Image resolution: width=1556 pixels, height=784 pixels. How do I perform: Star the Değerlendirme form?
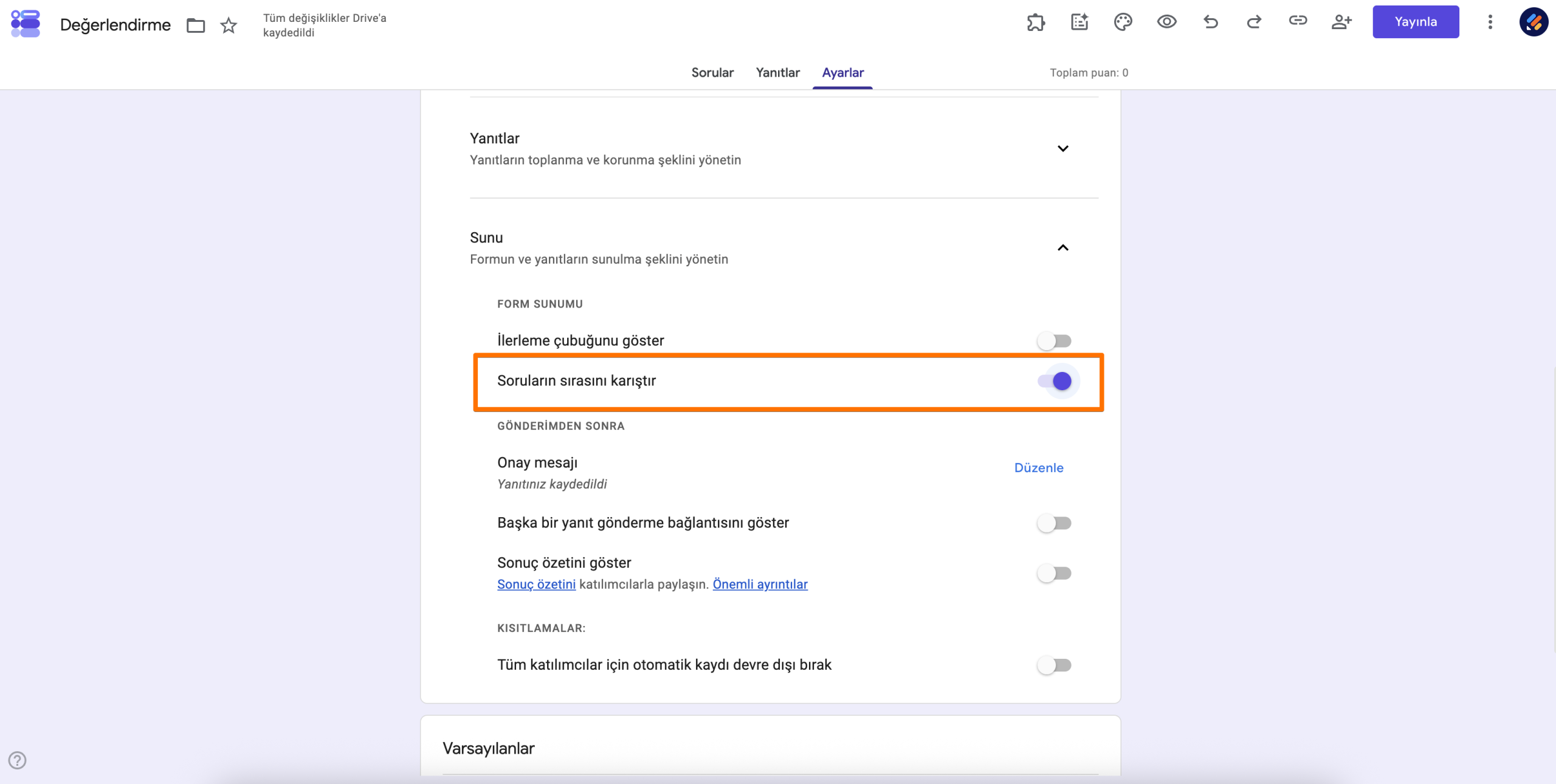[x=229, y=26]
